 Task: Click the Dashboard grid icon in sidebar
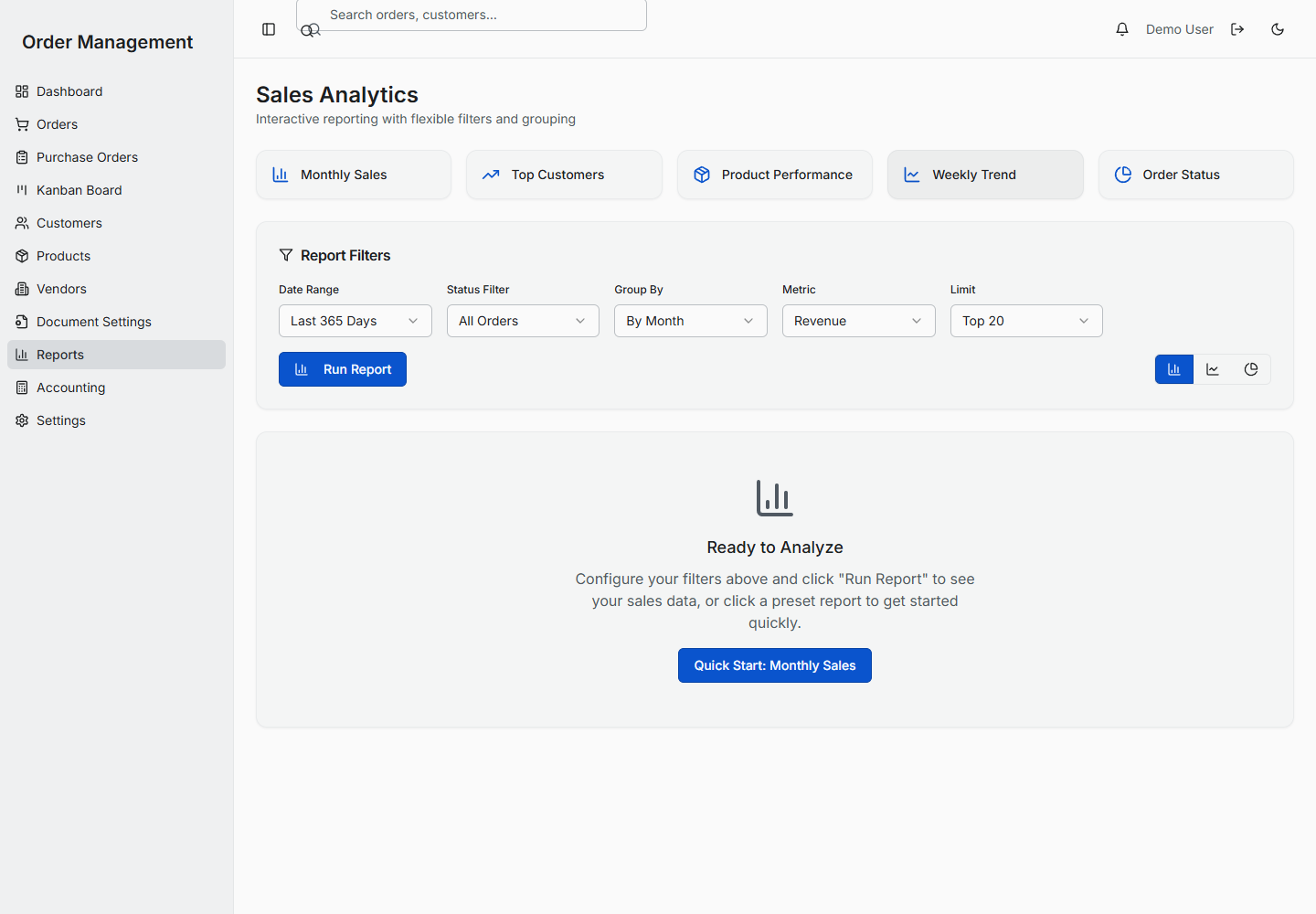[x=22, y=91]
